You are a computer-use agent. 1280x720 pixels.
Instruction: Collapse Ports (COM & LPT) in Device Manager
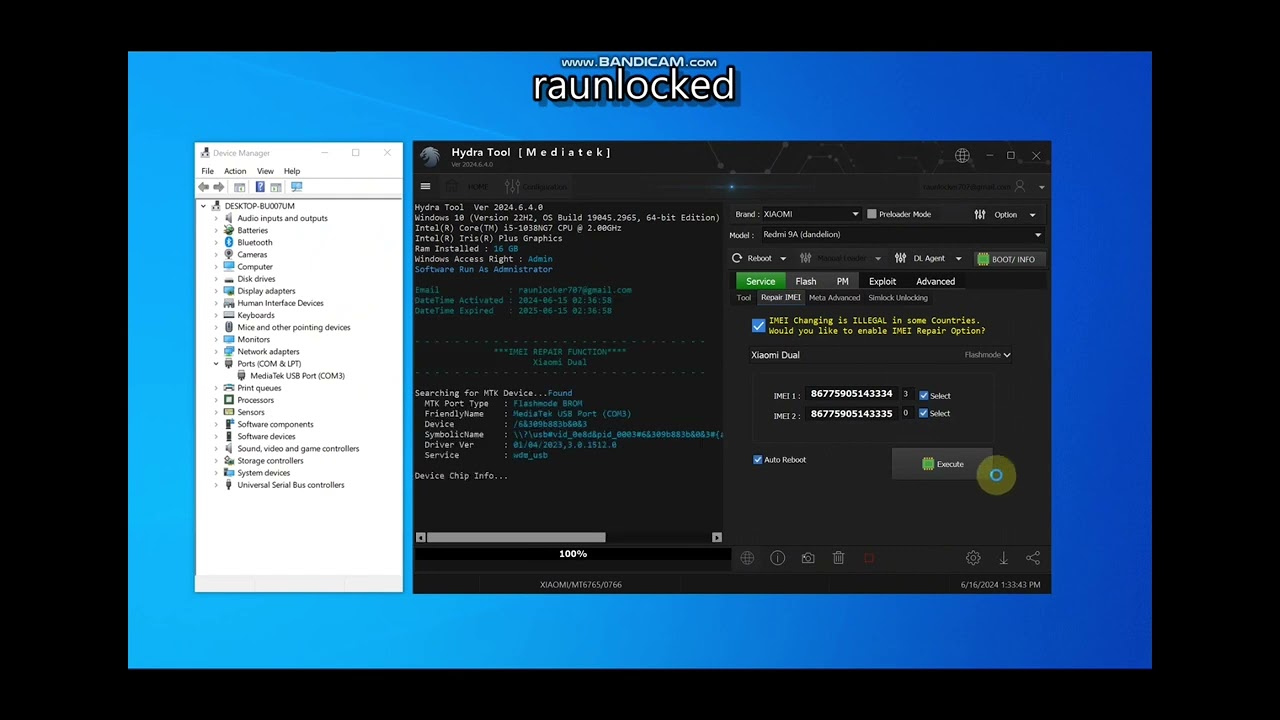[x=216, y=364]
